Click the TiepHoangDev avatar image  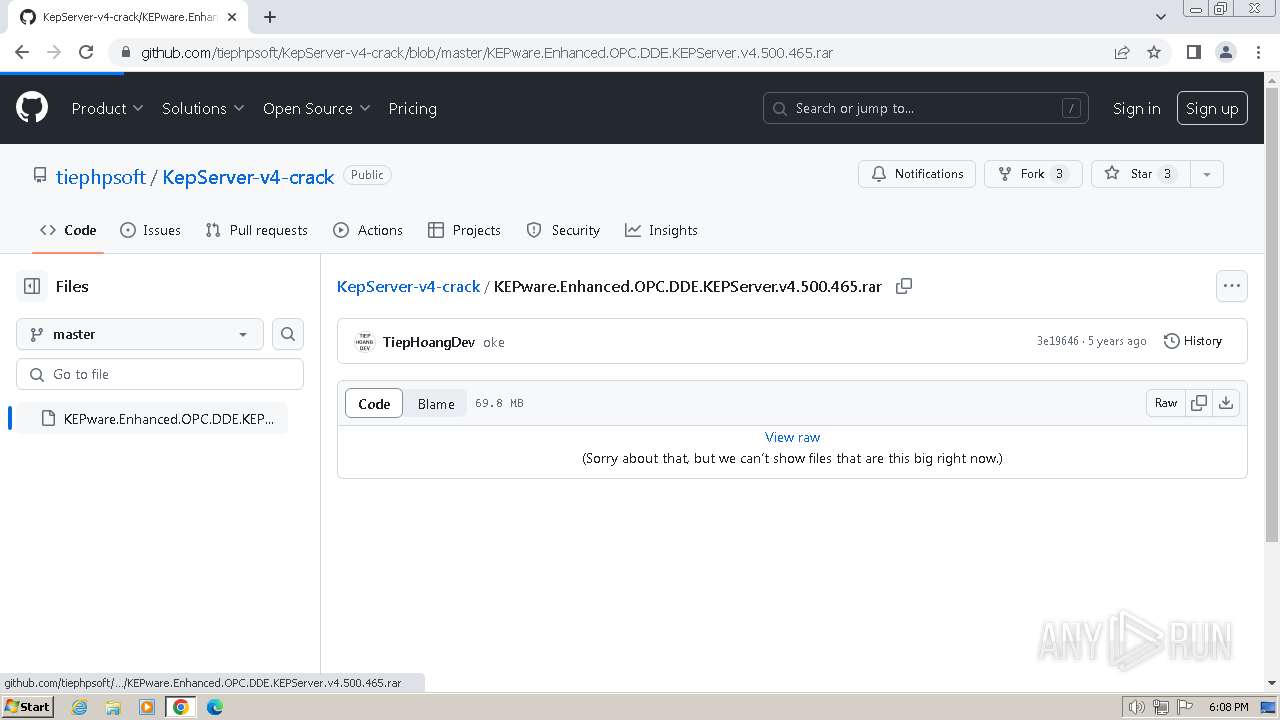[364, 342]
